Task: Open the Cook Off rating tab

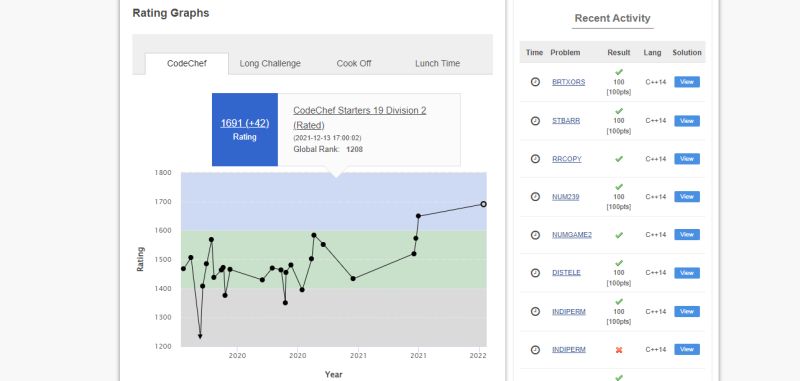Action: pyautogui.click(x=354, y=64)
